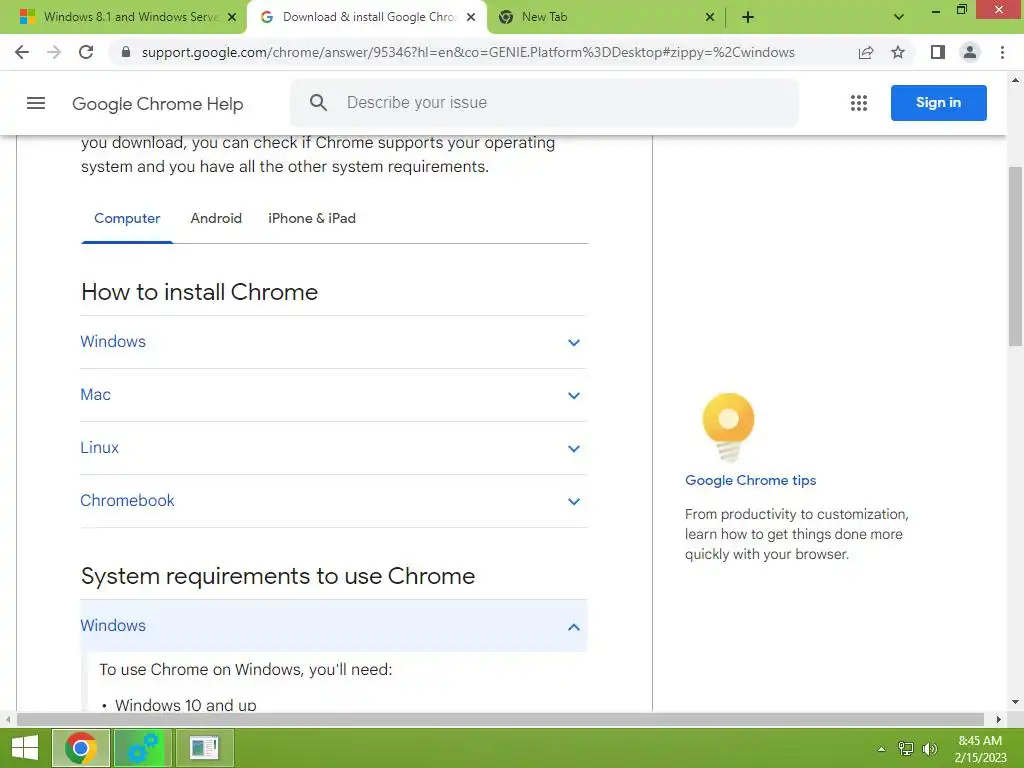Bookmark this page with star icon
The image size is (1024, 768).
coord(898,52)
